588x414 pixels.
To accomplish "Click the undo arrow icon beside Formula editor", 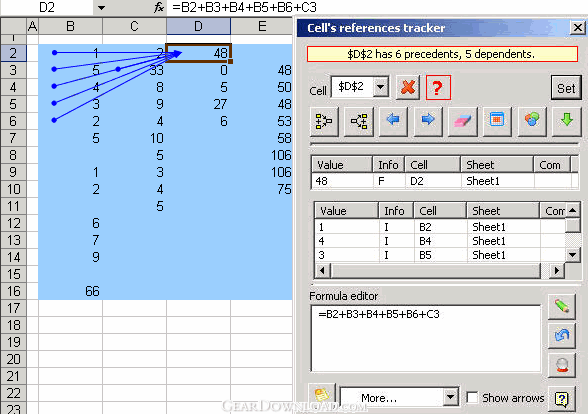I will pos(561,335).
